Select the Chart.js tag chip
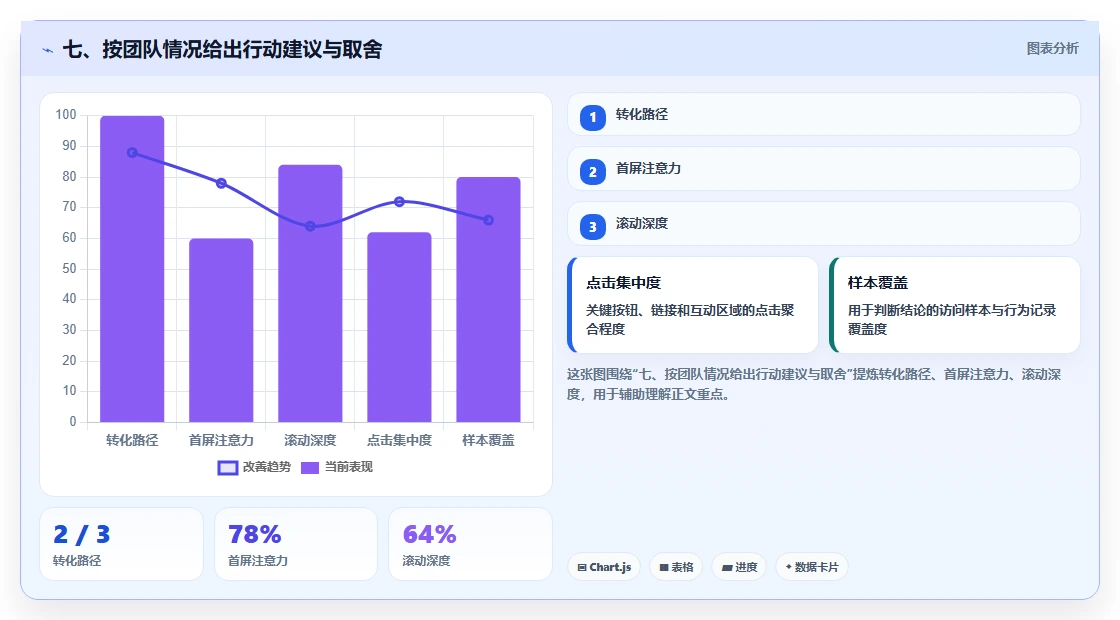The width and height of the screenshot is (1120, 620). pos(604,567)
